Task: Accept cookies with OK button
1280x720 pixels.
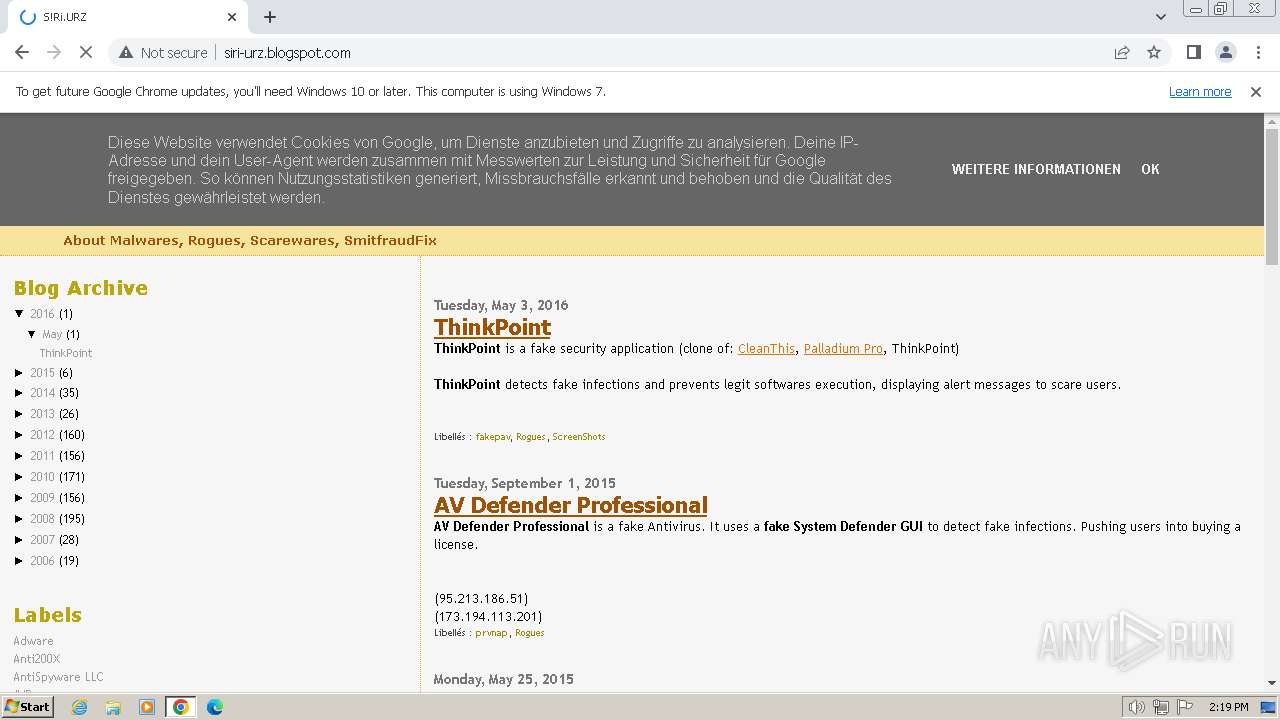Action: [x=1150, y=169]
